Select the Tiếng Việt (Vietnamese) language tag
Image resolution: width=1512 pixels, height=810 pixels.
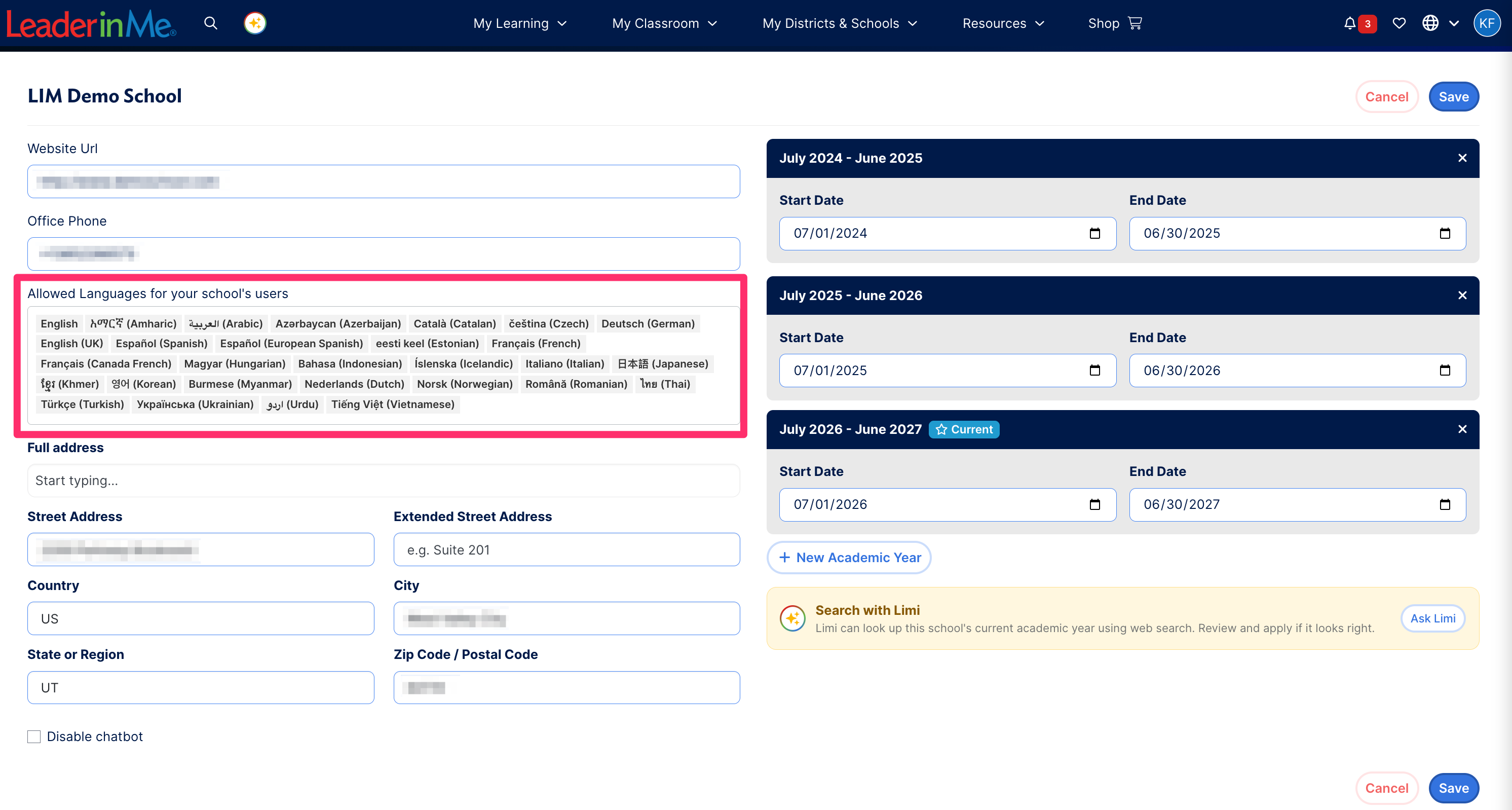pyautogui.click(x=393, y=404)
